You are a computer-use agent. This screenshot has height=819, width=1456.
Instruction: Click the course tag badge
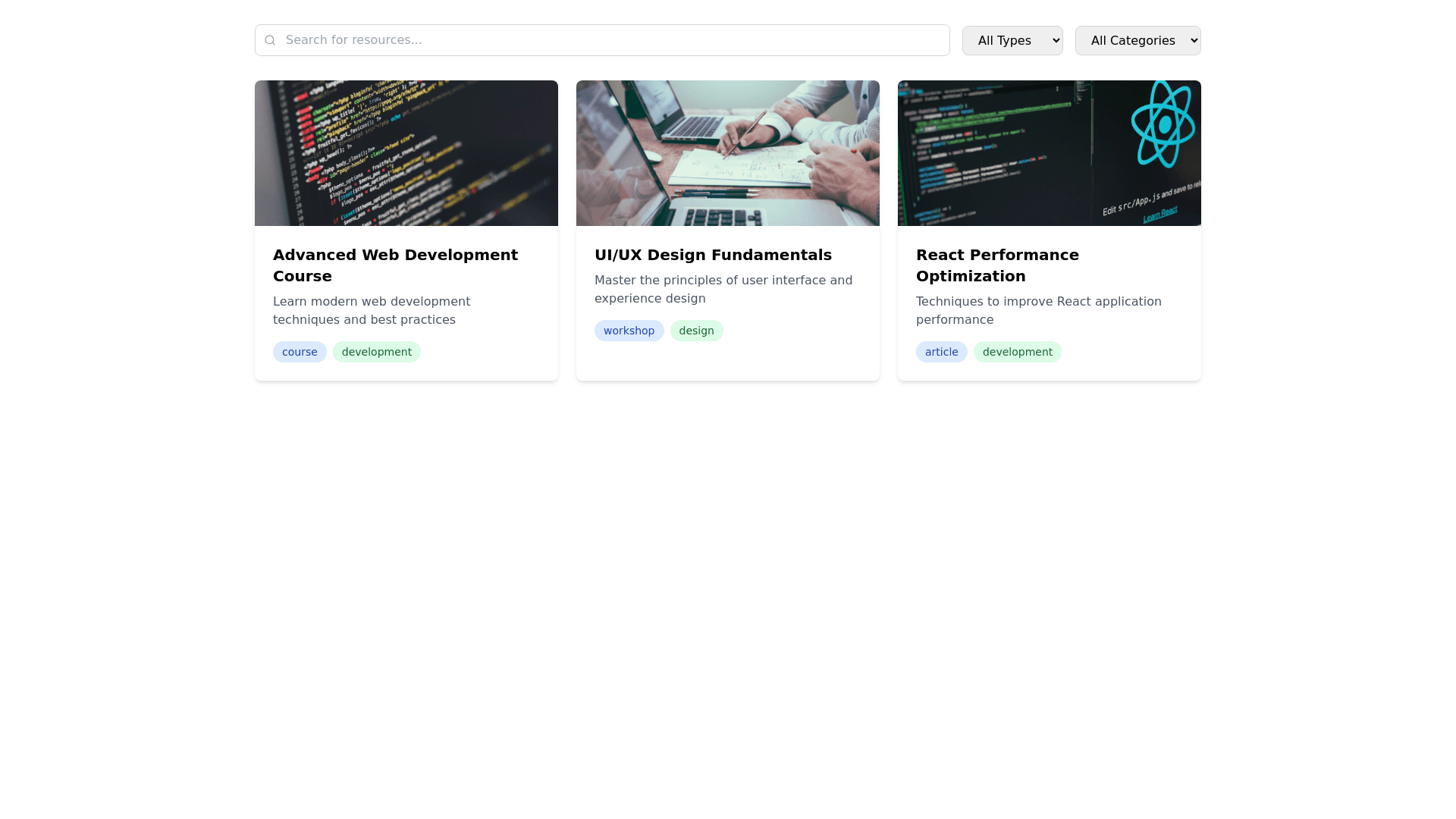click(300, 352)
